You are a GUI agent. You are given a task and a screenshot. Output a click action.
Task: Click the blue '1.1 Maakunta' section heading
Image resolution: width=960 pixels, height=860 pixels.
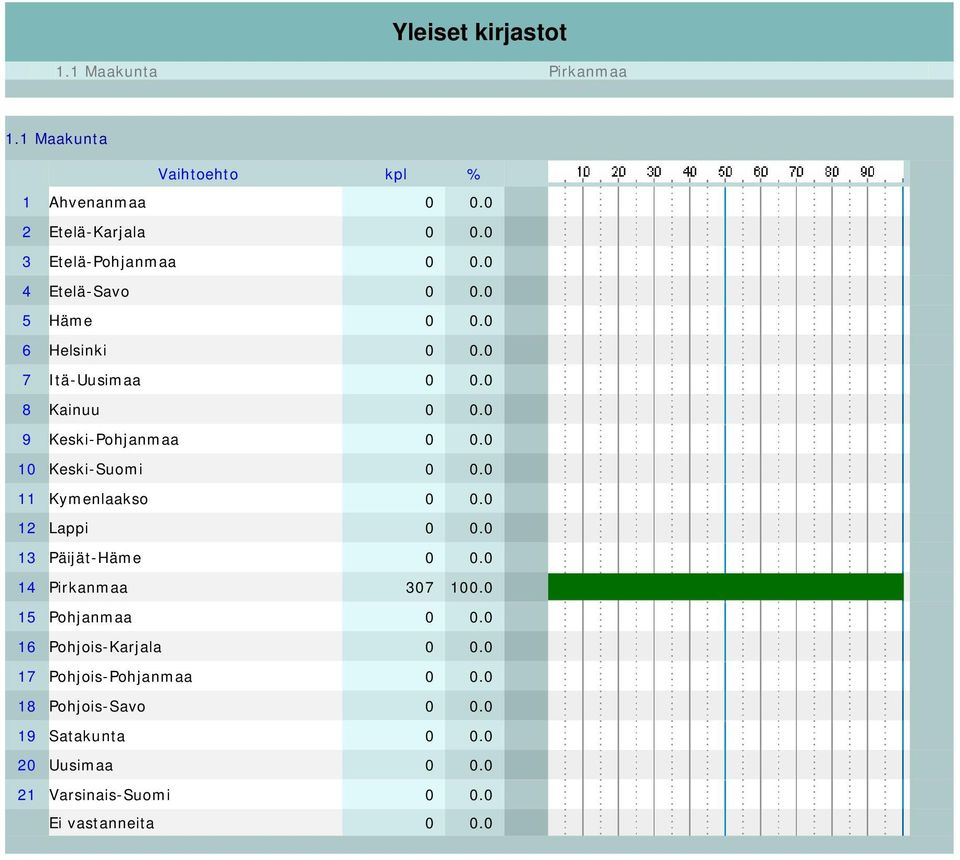(56, 139)
